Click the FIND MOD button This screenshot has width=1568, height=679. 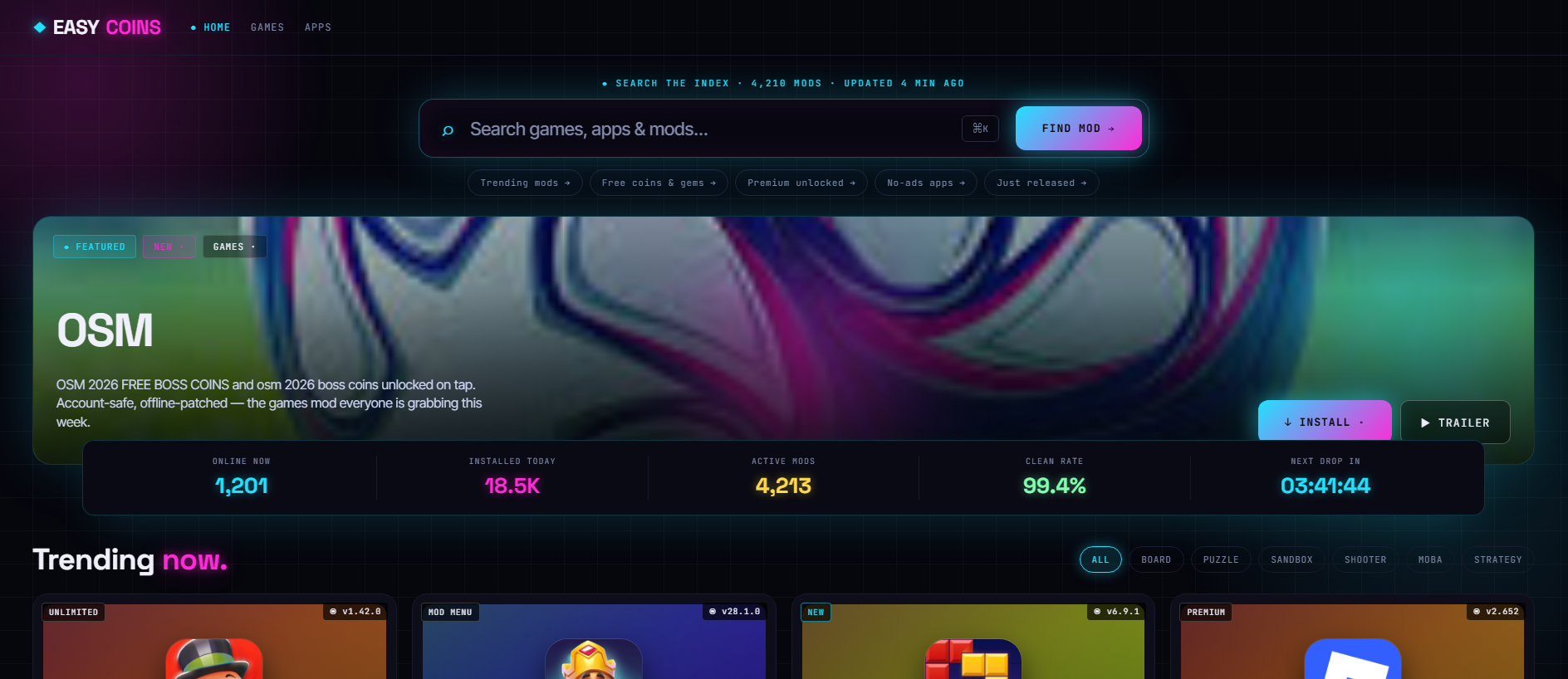point(1079,129)
